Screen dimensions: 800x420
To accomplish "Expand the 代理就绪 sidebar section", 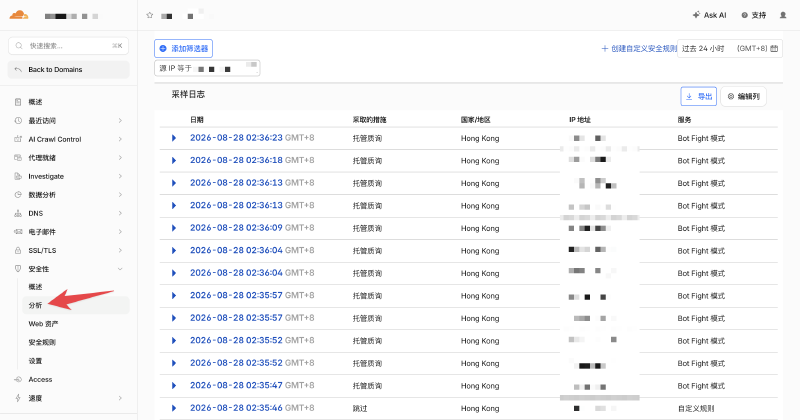I will [x=120, y=158].
